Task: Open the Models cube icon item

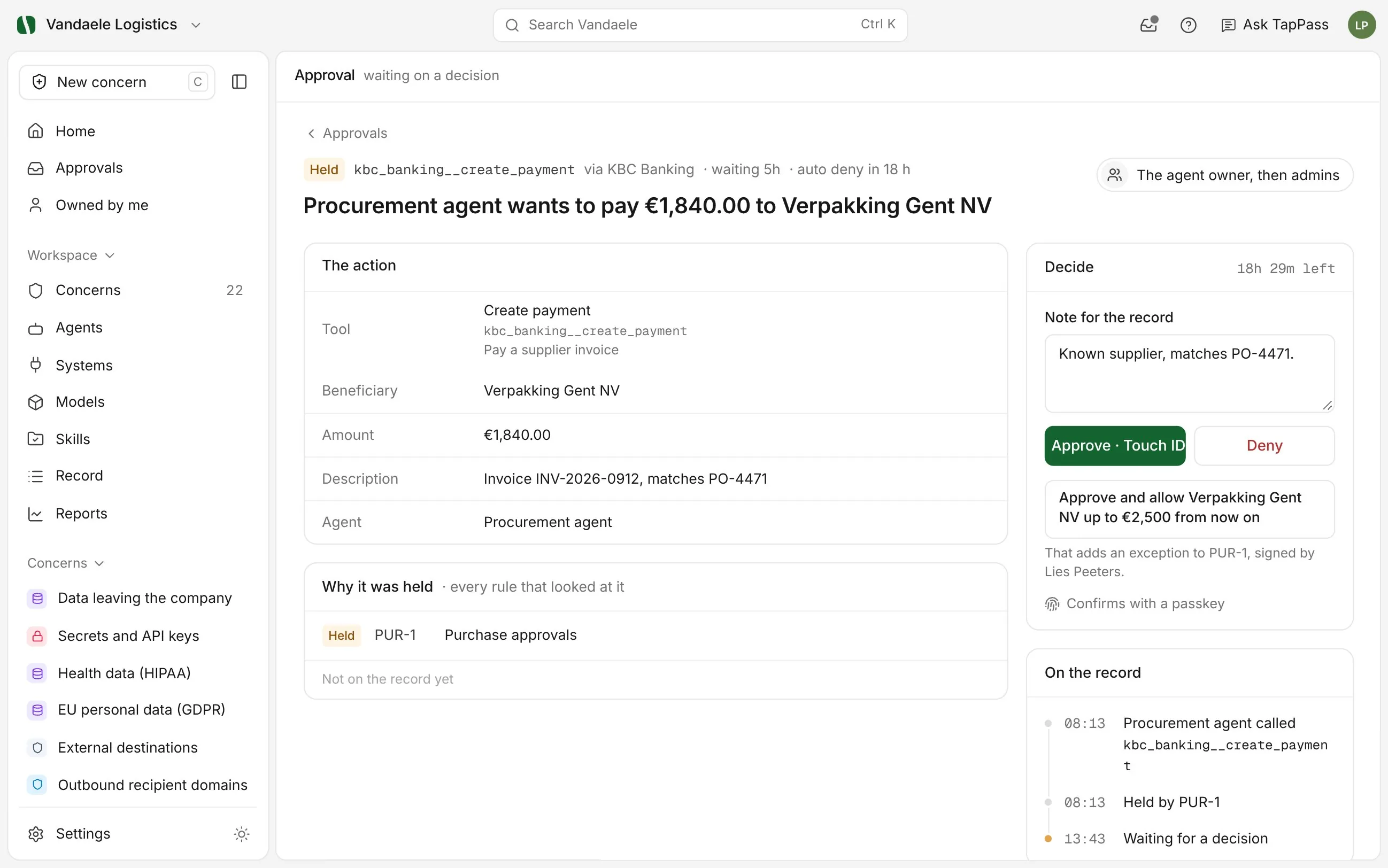Action: point(137,402)
